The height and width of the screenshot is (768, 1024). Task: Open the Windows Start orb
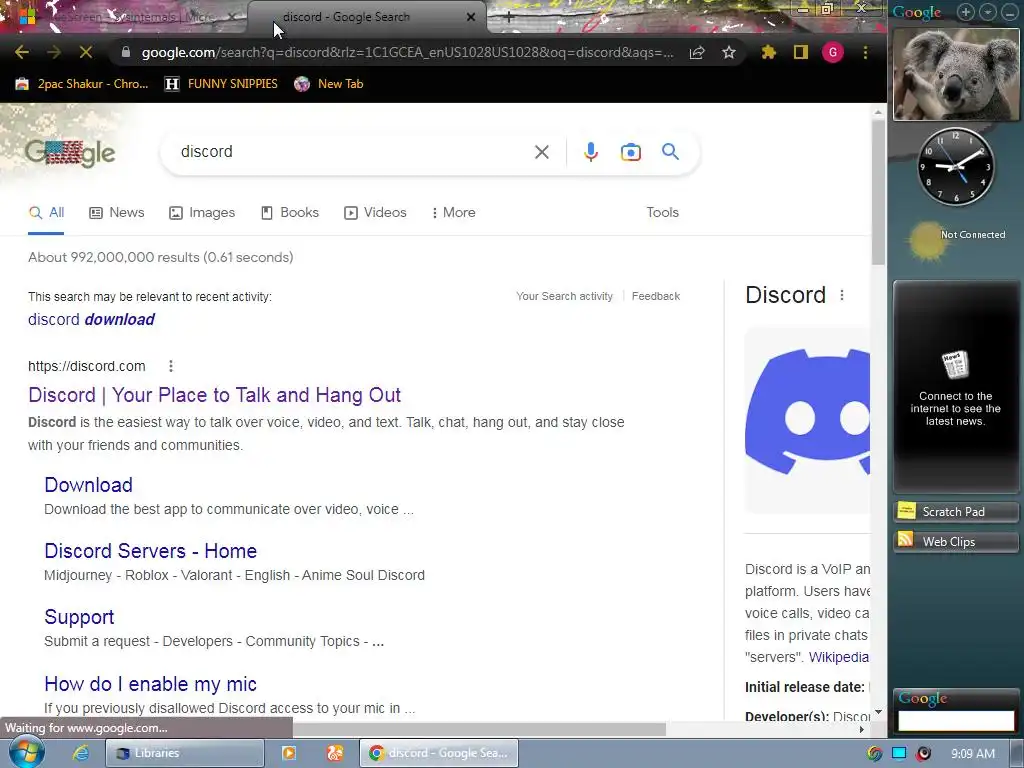point(27,753)
